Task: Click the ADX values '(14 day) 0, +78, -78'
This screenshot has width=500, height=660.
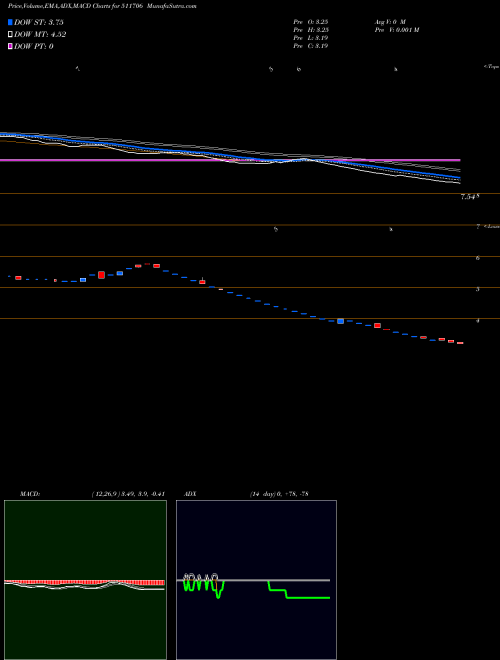Action: [x=279, y=494]
